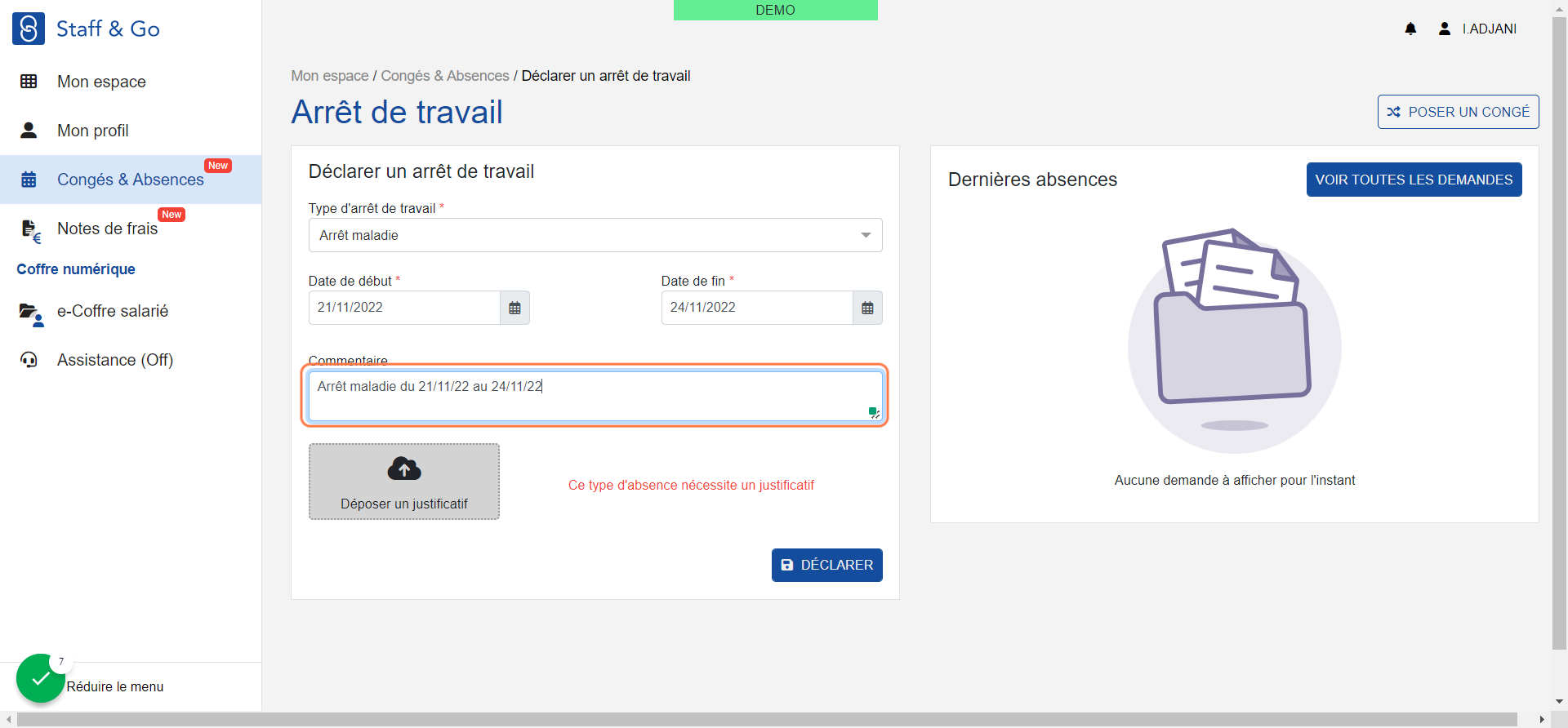
Task: Open calendar picker for Date de fin
Action: (867, 308)
